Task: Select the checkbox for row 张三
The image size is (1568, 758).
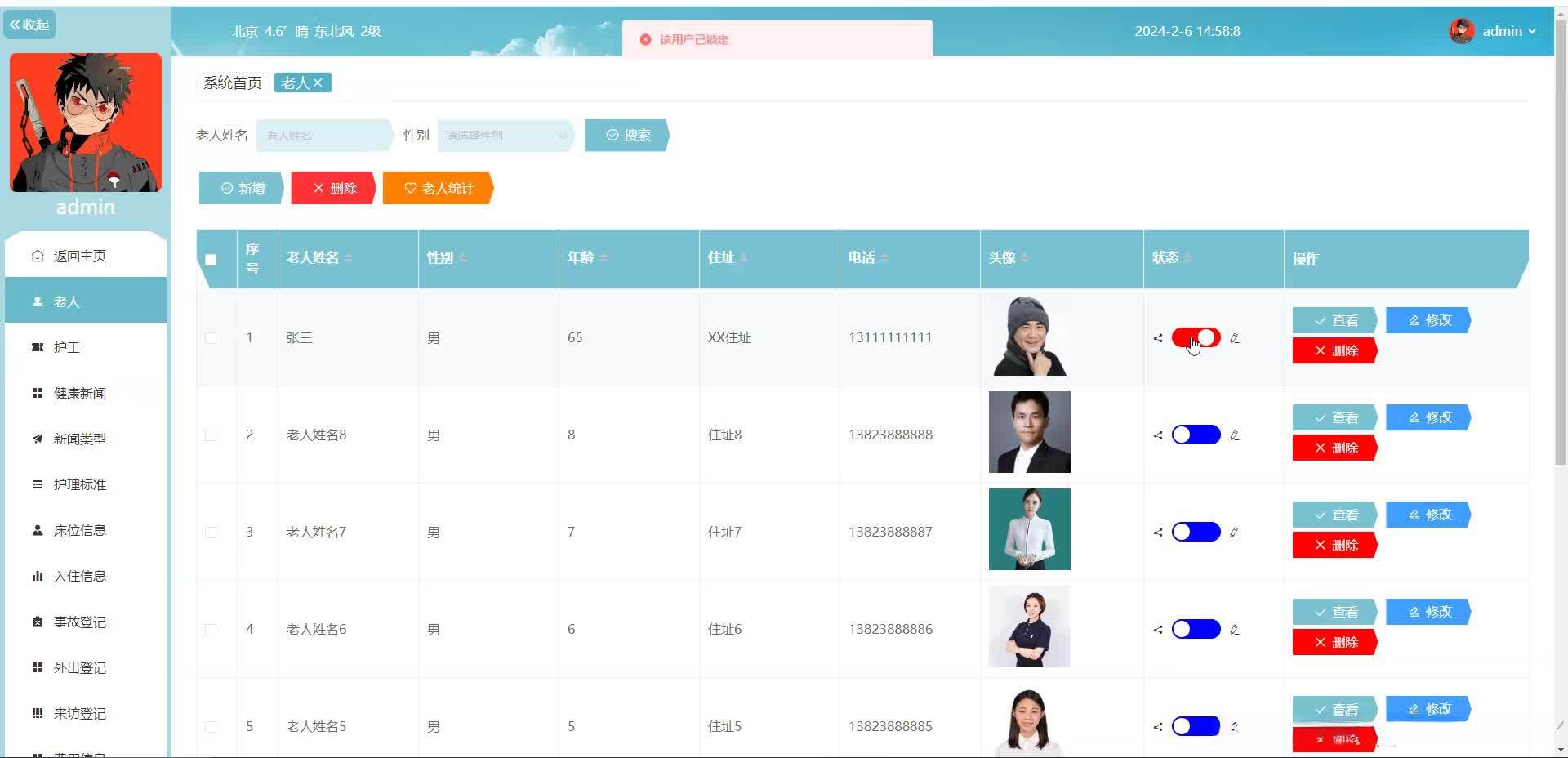Action: click(x=211, y=337)
